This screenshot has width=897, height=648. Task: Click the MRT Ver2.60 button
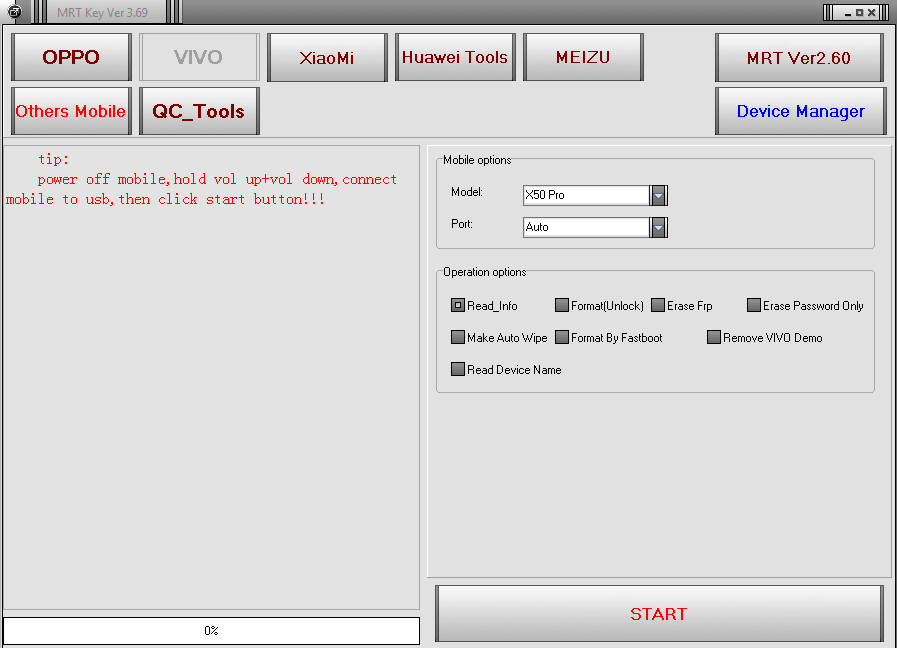tap(800, 57)
